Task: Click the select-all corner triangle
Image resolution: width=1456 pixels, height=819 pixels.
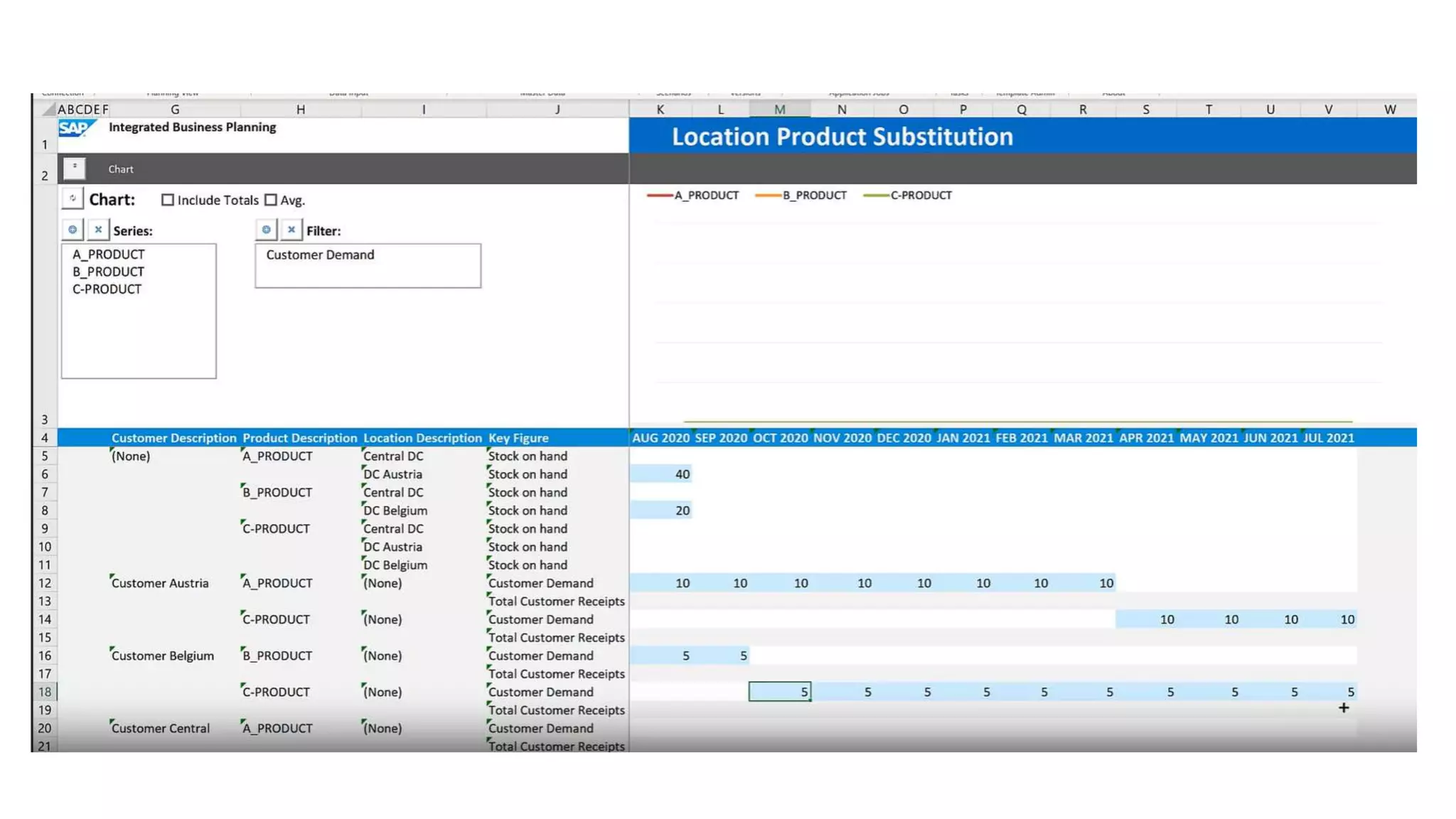Action: click(48, 109)
